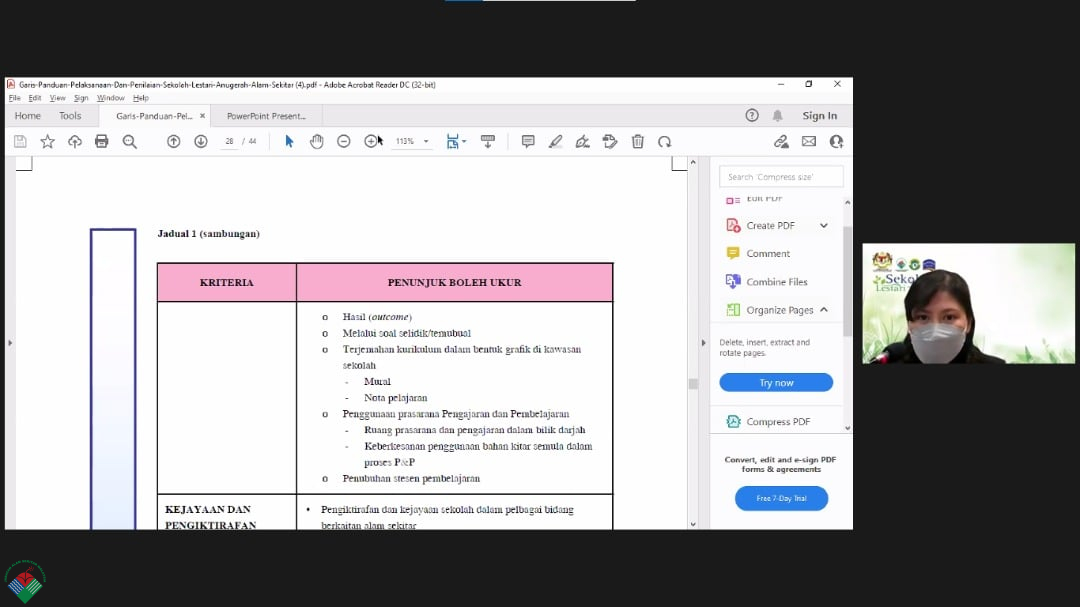
Task: Click the PENUNJUK BOLEH UKUR header
Action: (x=455, y=282)
